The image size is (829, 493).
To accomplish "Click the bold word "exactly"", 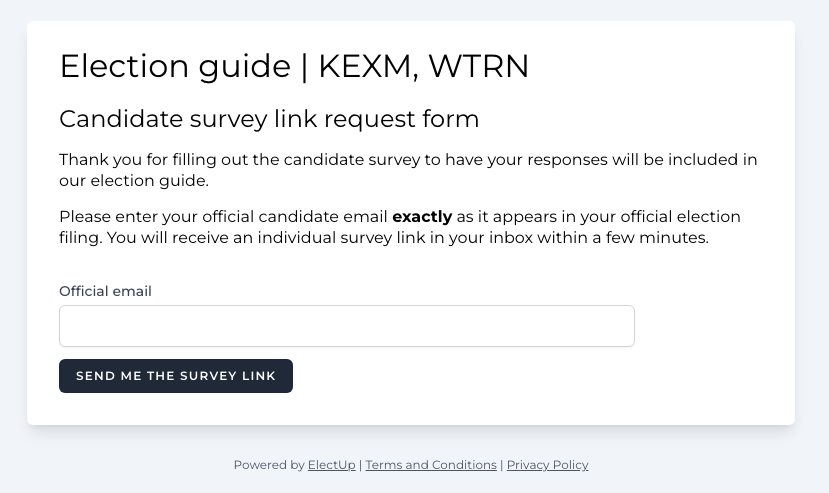I will (x=422, y=217).
